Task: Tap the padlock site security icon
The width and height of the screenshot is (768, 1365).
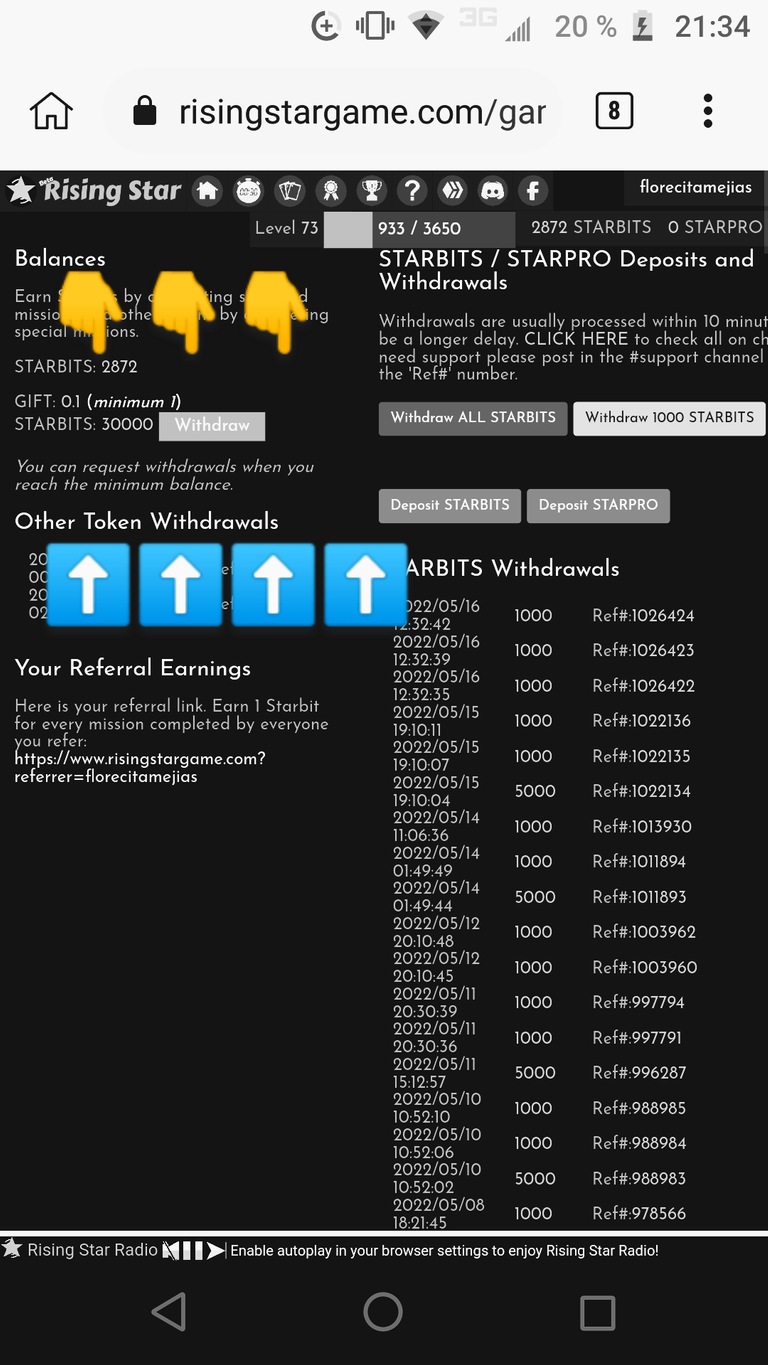Action: click(145, 111)
